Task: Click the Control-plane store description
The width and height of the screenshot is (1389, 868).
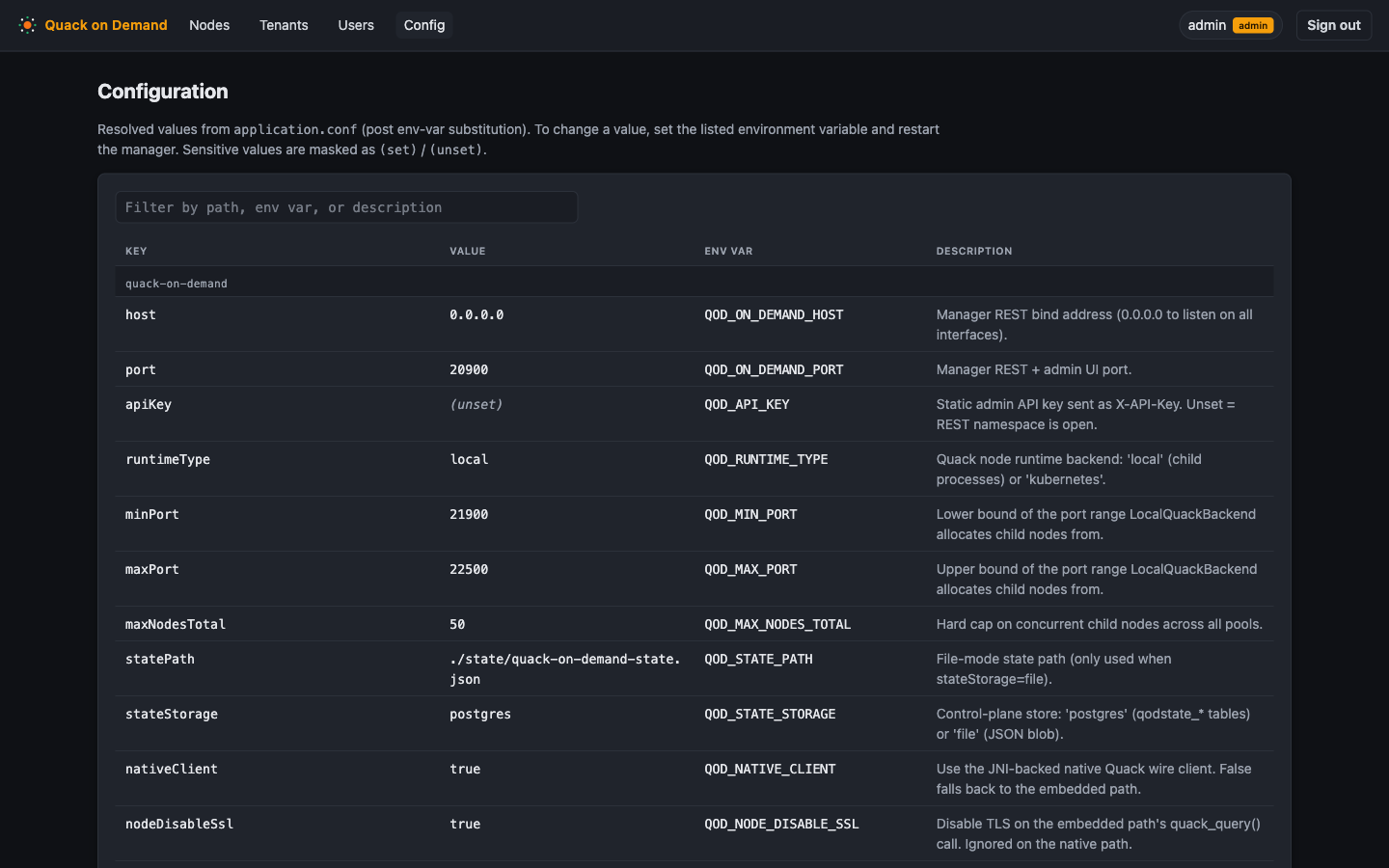Action: click(x=1093, y=723)
